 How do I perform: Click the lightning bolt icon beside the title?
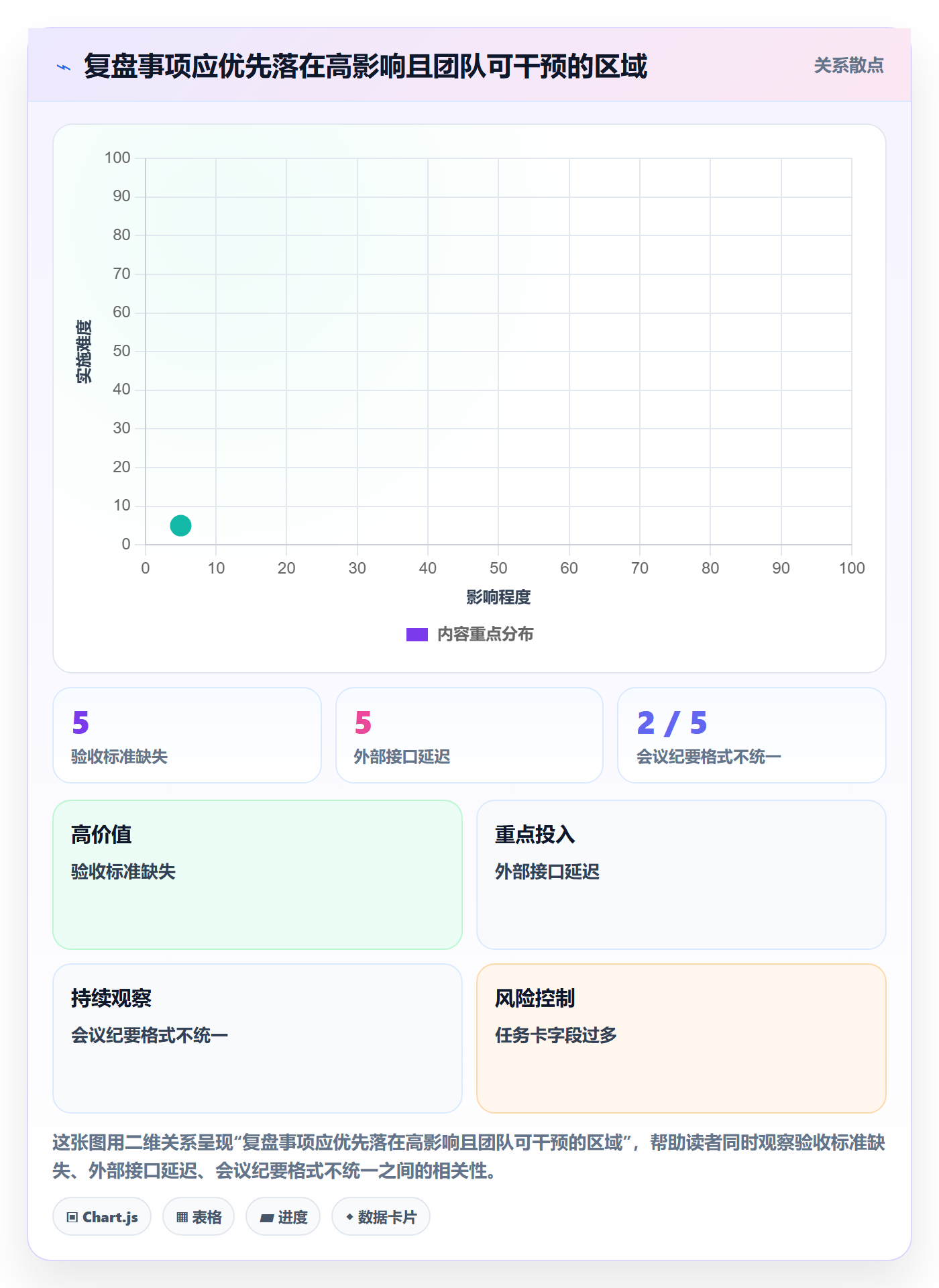click(64, 67)
